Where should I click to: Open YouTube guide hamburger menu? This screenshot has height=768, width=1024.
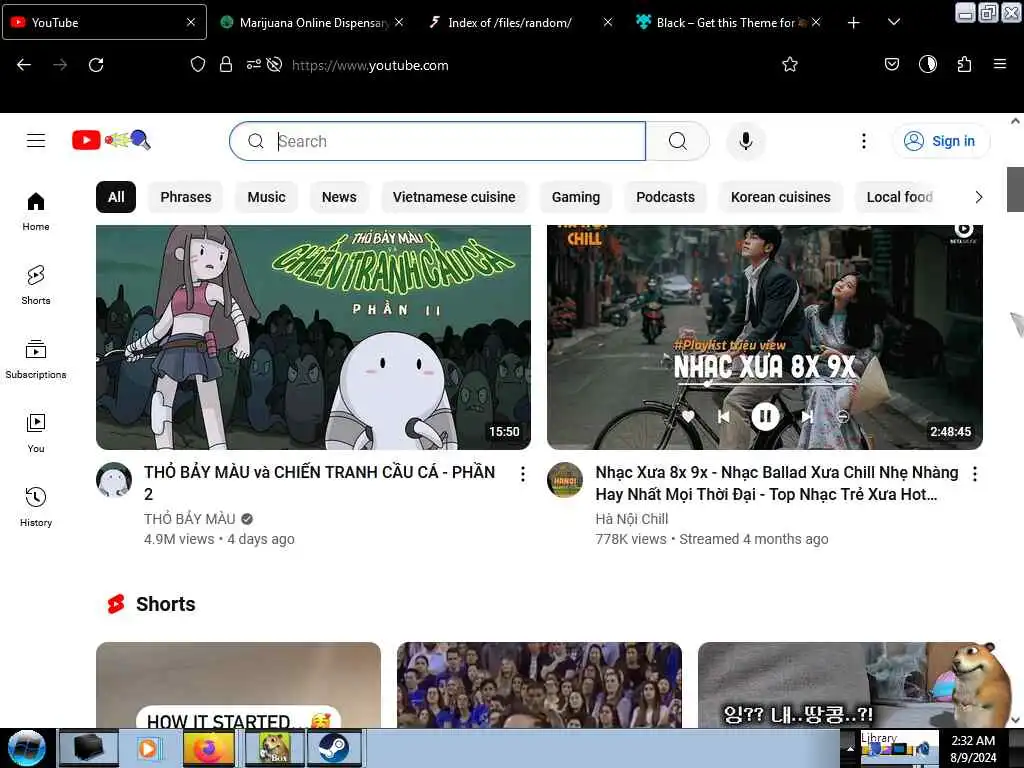click(x=36, y=140)
